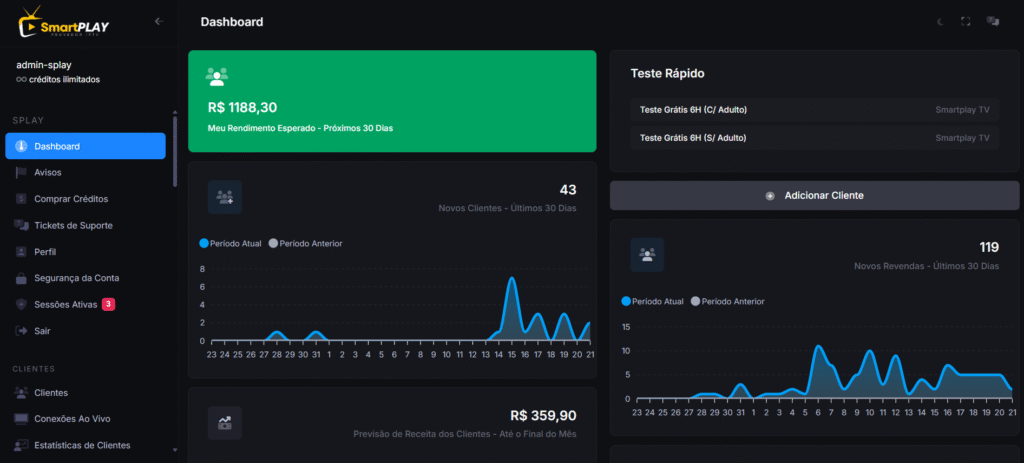Viewport: 1024px width, 463px height.
Task: Click the sidebar scrollbar down arrow
Action: point(174,450)
